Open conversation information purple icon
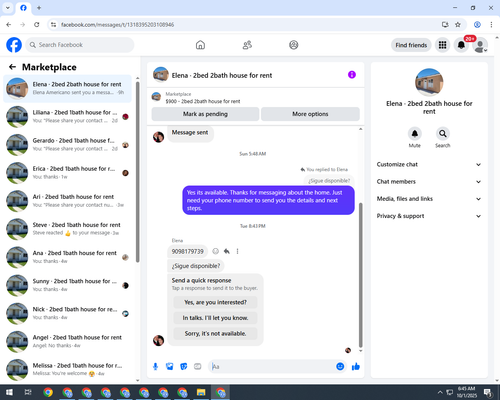Viewport: 500px width, 400px height. (352, 75)
